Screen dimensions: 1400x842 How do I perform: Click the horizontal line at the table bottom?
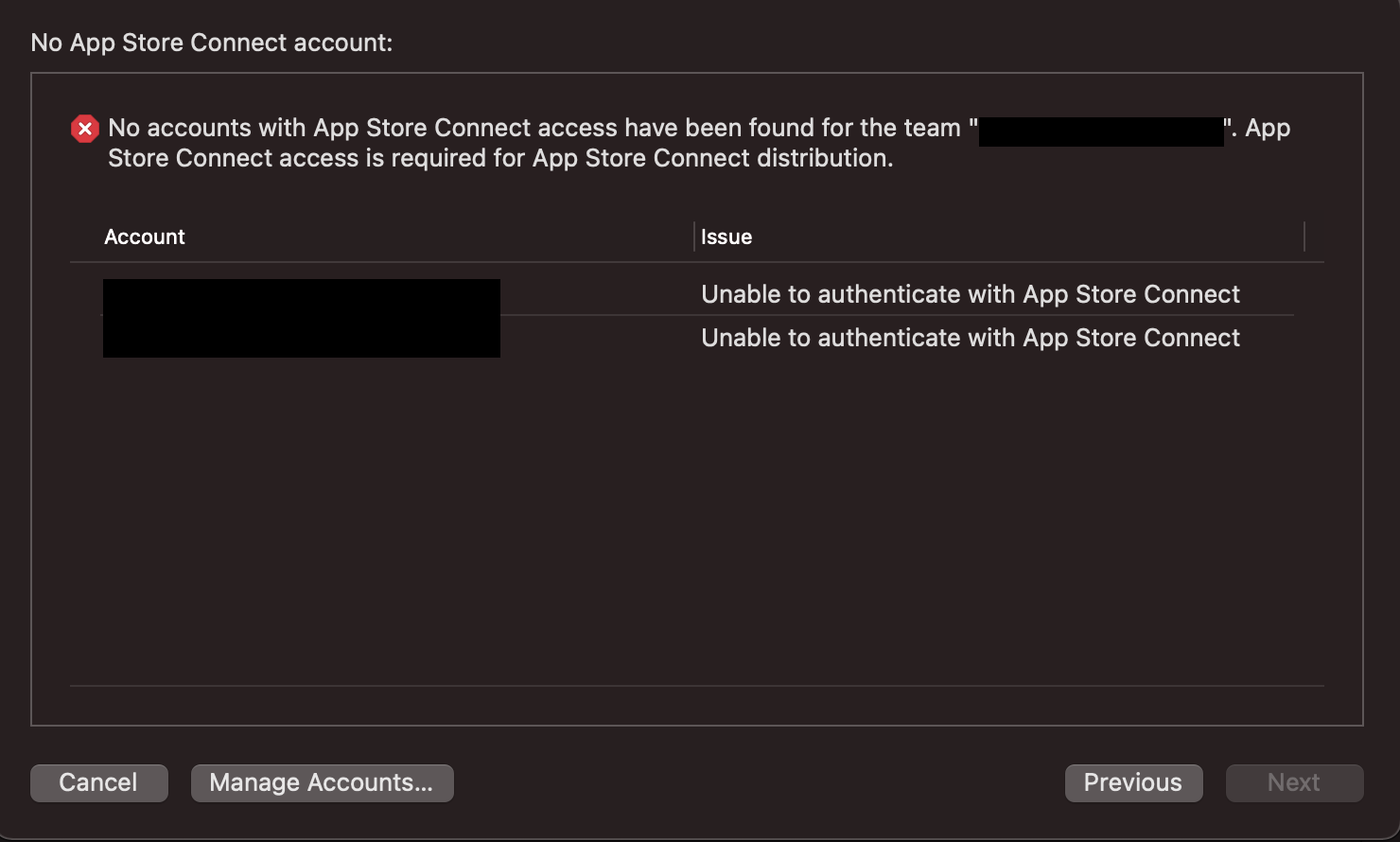point(696,686)
